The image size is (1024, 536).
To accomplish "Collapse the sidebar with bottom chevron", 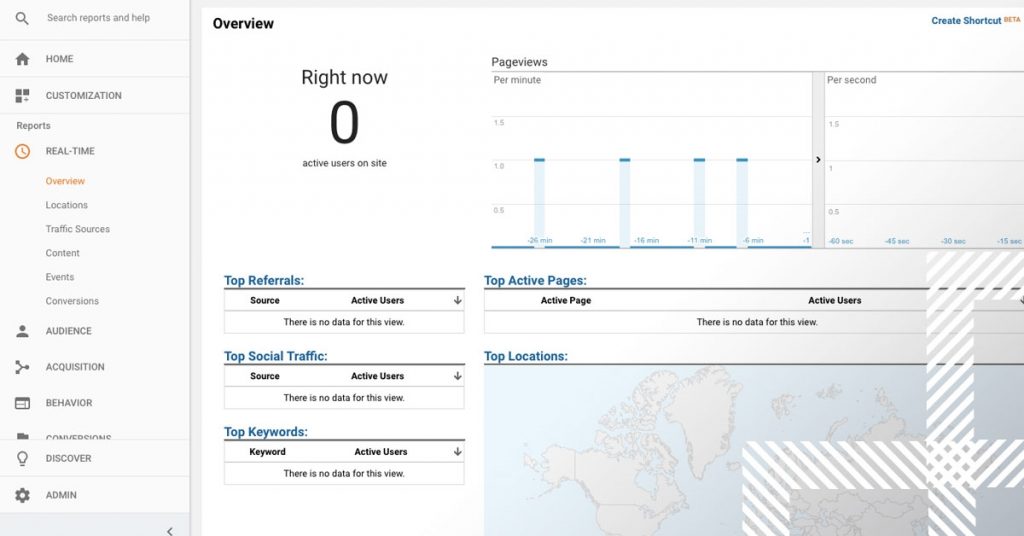I will (x=169, y=531).
